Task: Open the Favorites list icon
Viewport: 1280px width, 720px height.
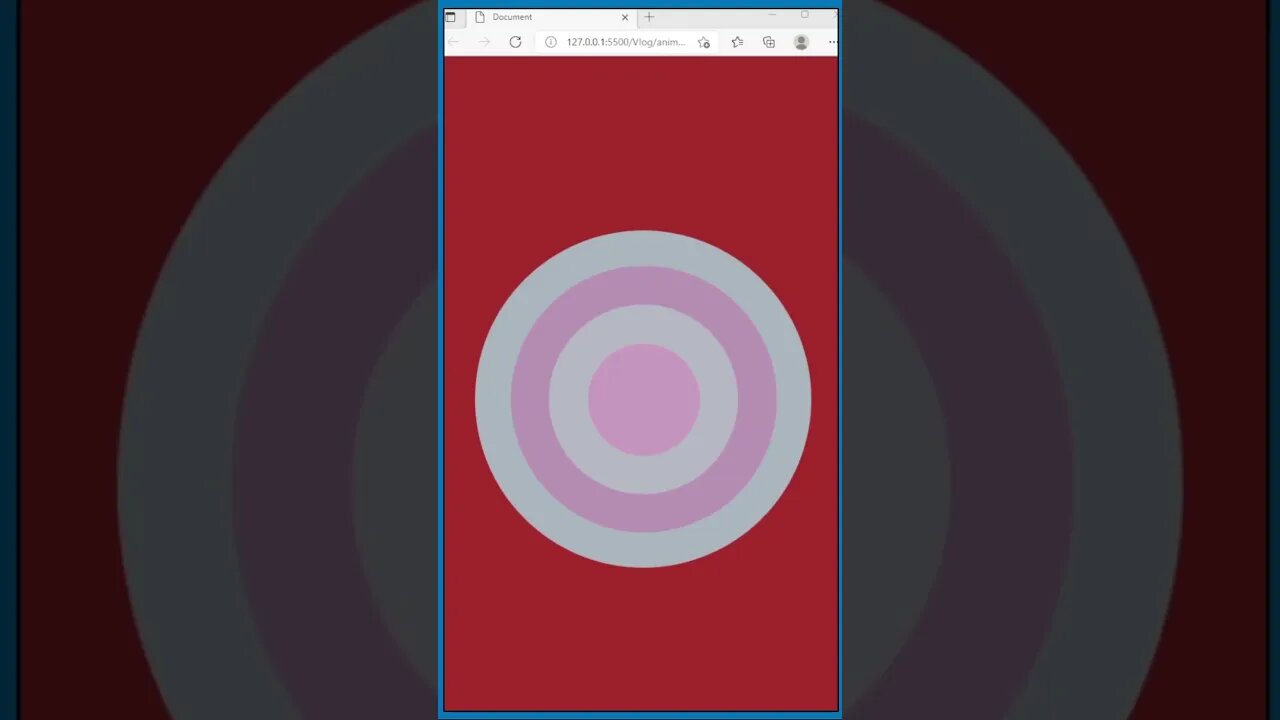Action: coord(737,42)
